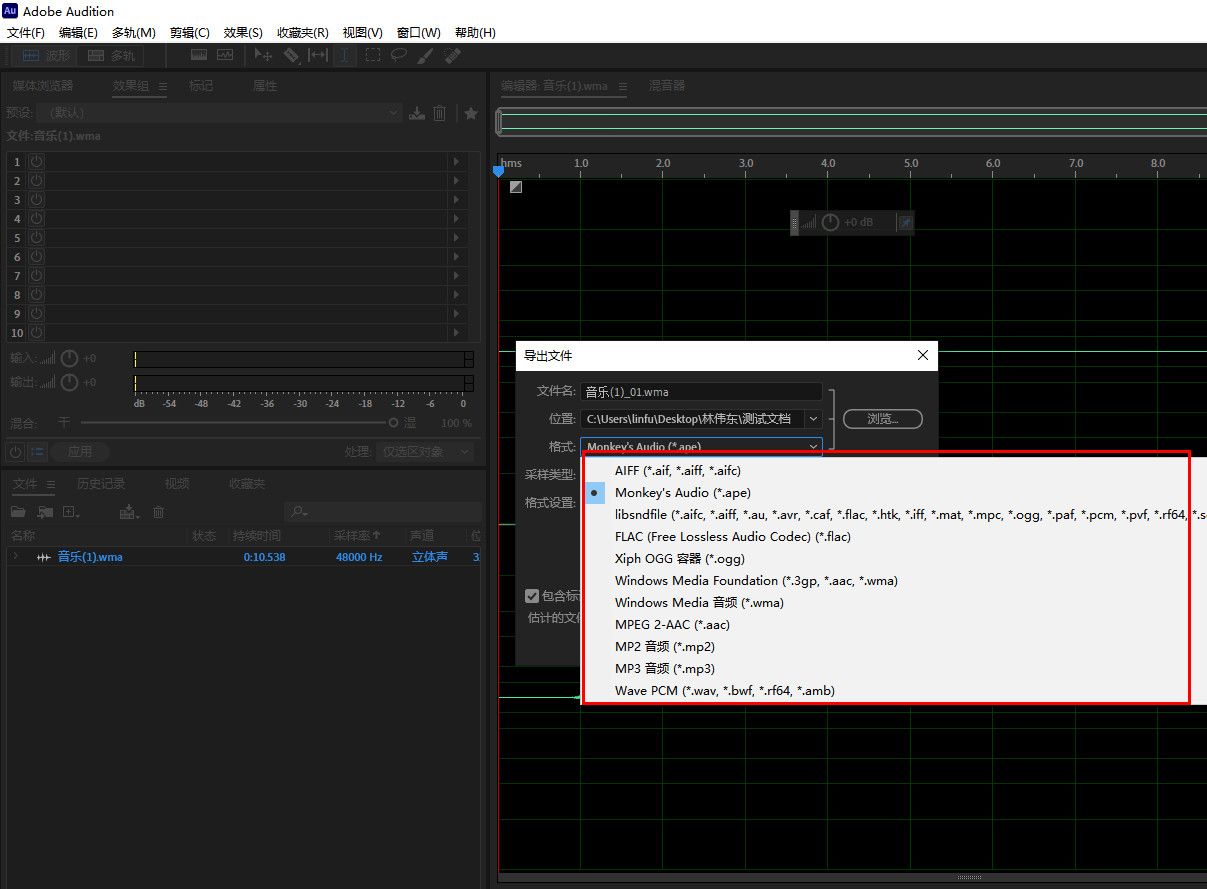Expand the 音乐(1).wma file row
1207x889 pixels.
(16, 557)
